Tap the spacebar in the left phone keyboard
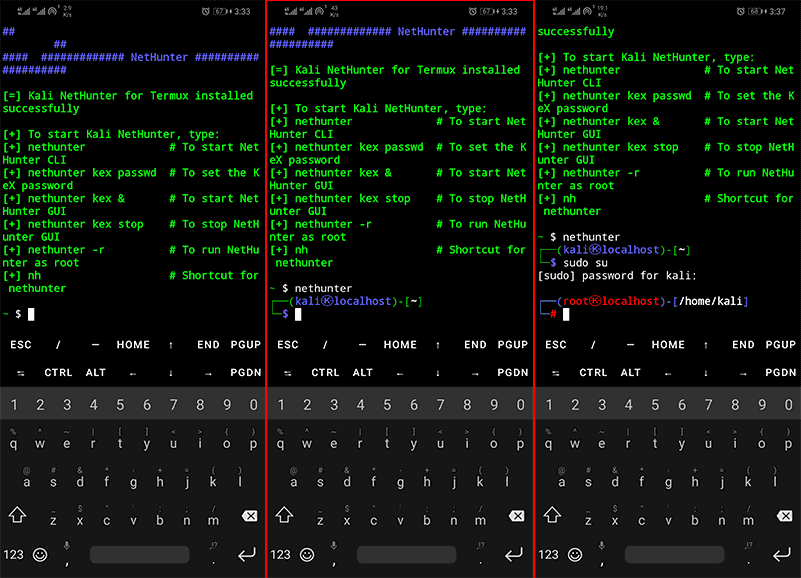The image size is (801, 578). (139, 554)
